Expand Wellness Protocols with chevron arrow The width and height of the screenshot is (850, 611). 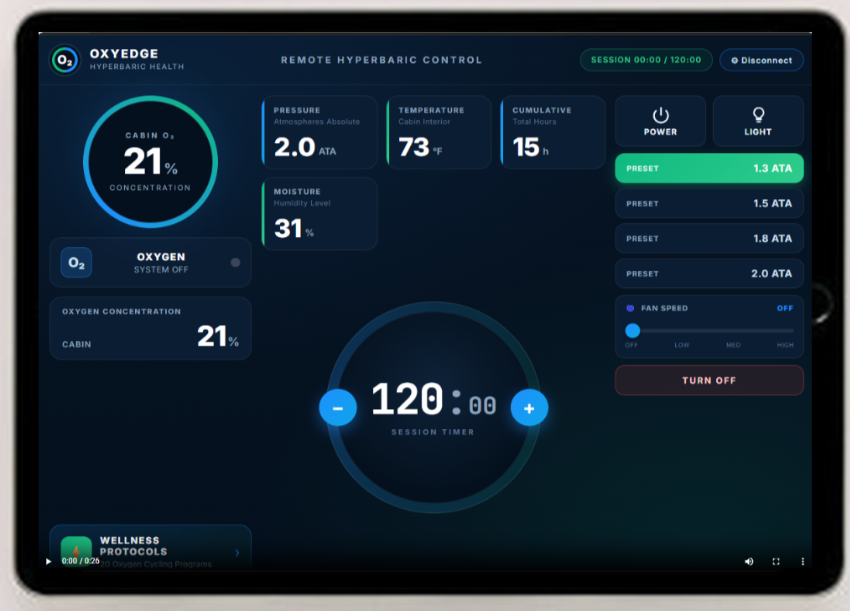click(x=237, y=553)
